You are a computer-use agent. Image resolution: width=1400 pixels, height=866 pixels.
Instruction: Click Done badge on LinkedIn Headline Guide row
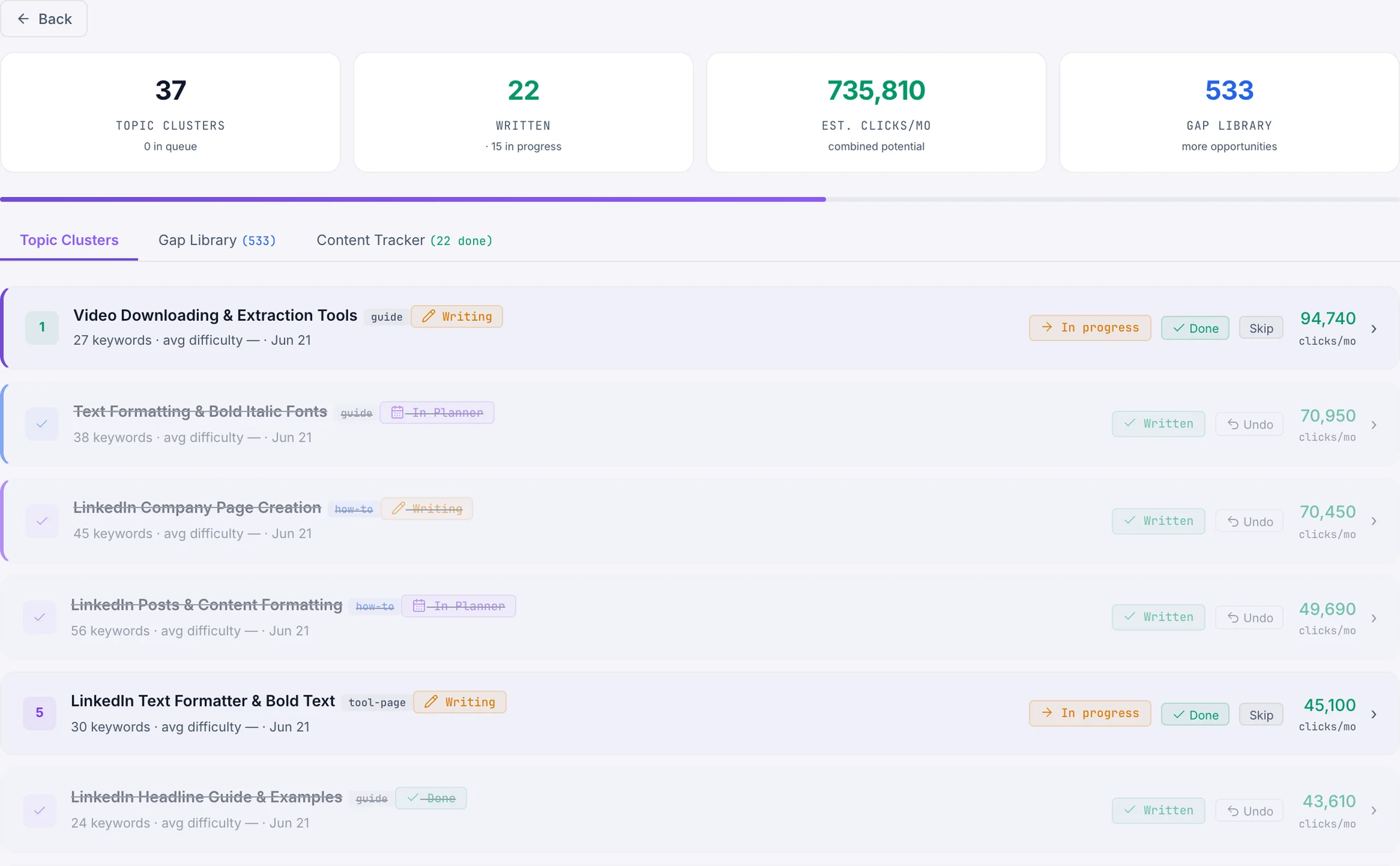click(x=431, y=798)
